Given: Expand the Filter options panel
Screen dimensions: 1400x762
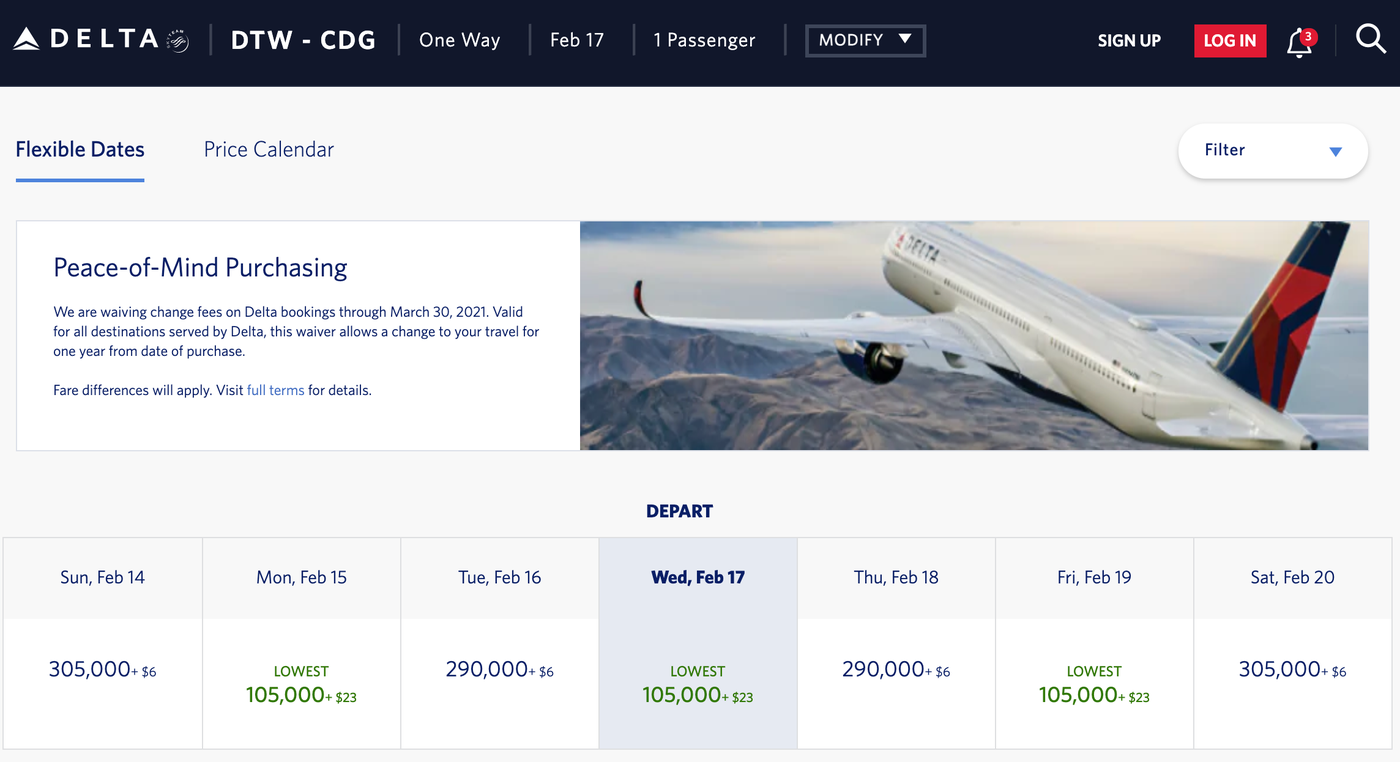Looking at the screenshot, I should point(1272,150).
